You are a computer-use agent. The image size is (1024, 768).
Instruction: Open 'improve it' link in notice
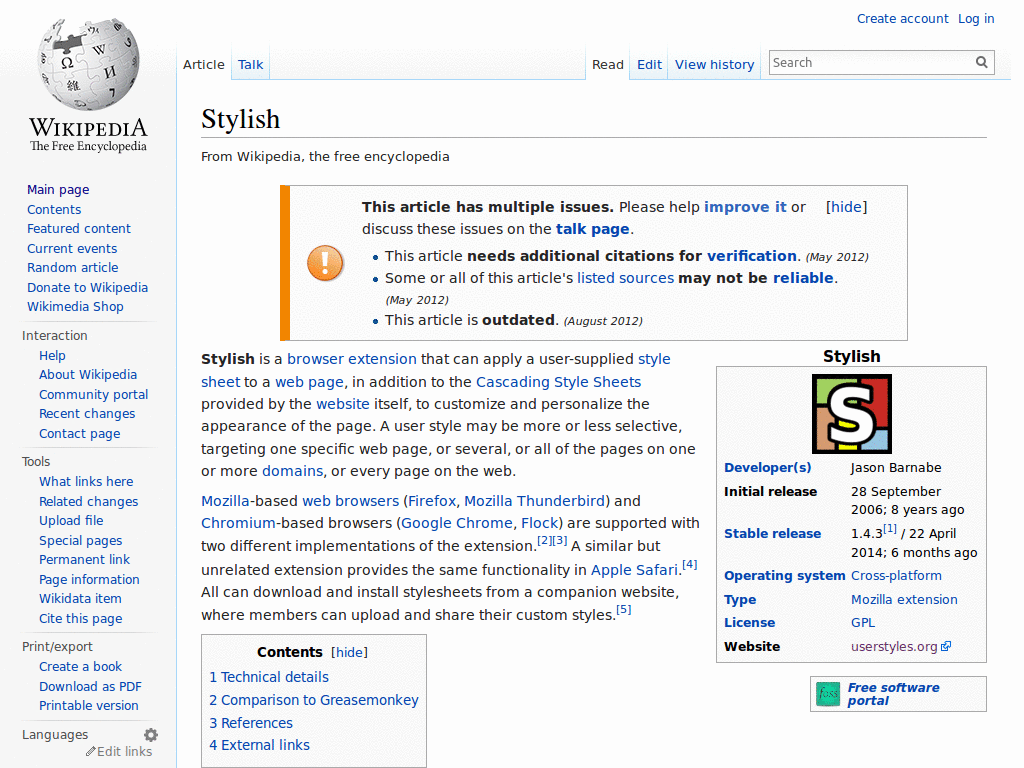pyautogui.click(x=745, y=207)
